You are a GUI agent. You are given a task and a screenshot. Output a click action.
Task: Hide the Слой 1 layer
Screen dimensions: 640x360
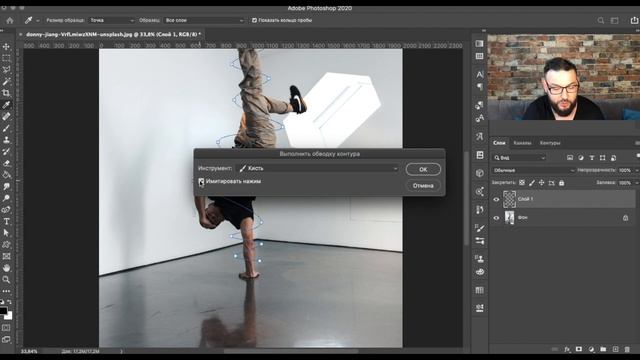click(496, 199)
